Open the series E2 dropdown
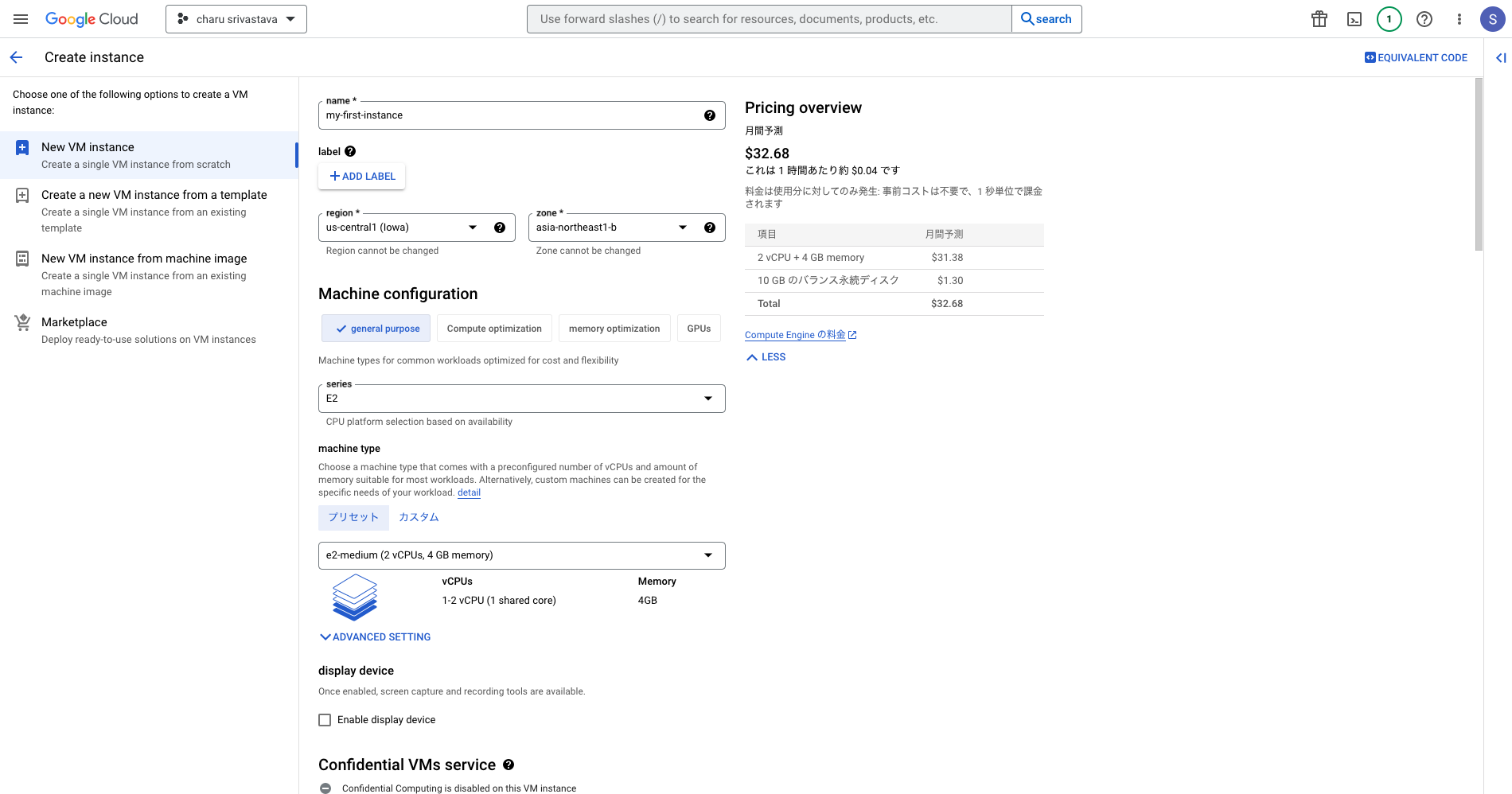Screen dimensions: 1512x794 click(x=707, y=398)
